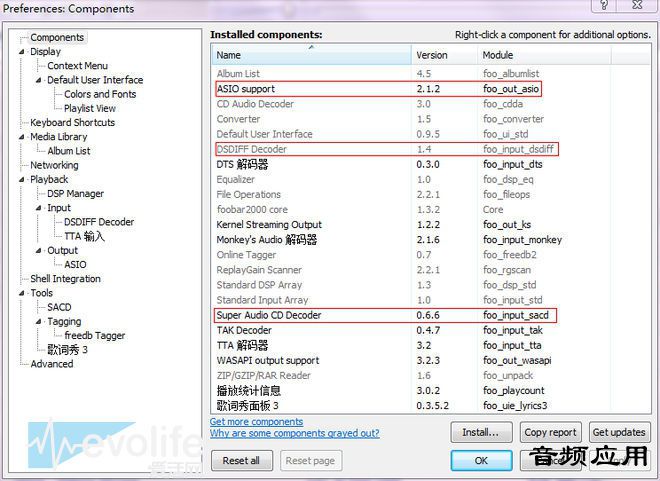Image resolution: width=660 pixels, height=481 pixels.
Task: Select the Album List row in components list
Action: coord(431,74)
